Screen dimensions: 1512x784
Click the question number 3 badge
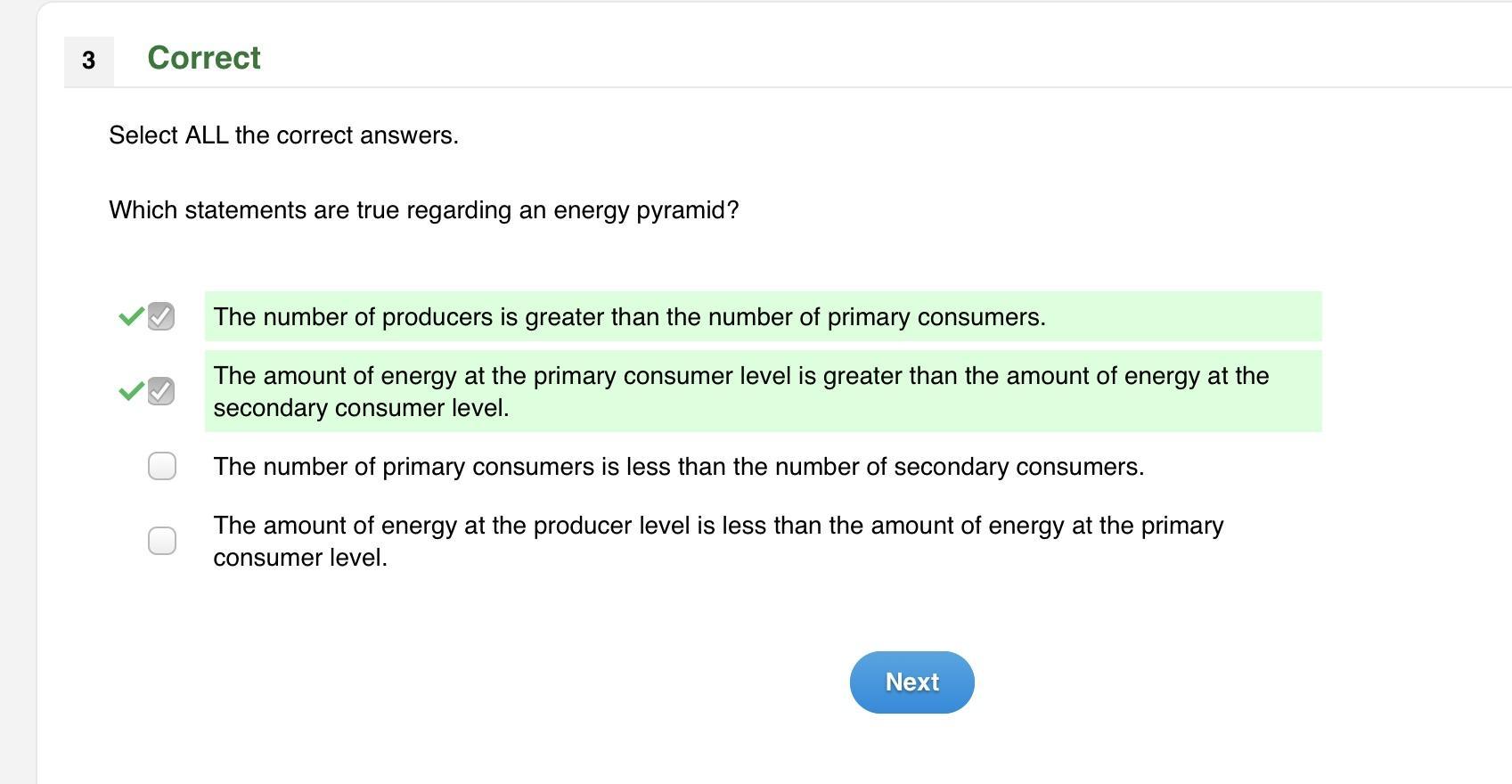click(88, 61)
